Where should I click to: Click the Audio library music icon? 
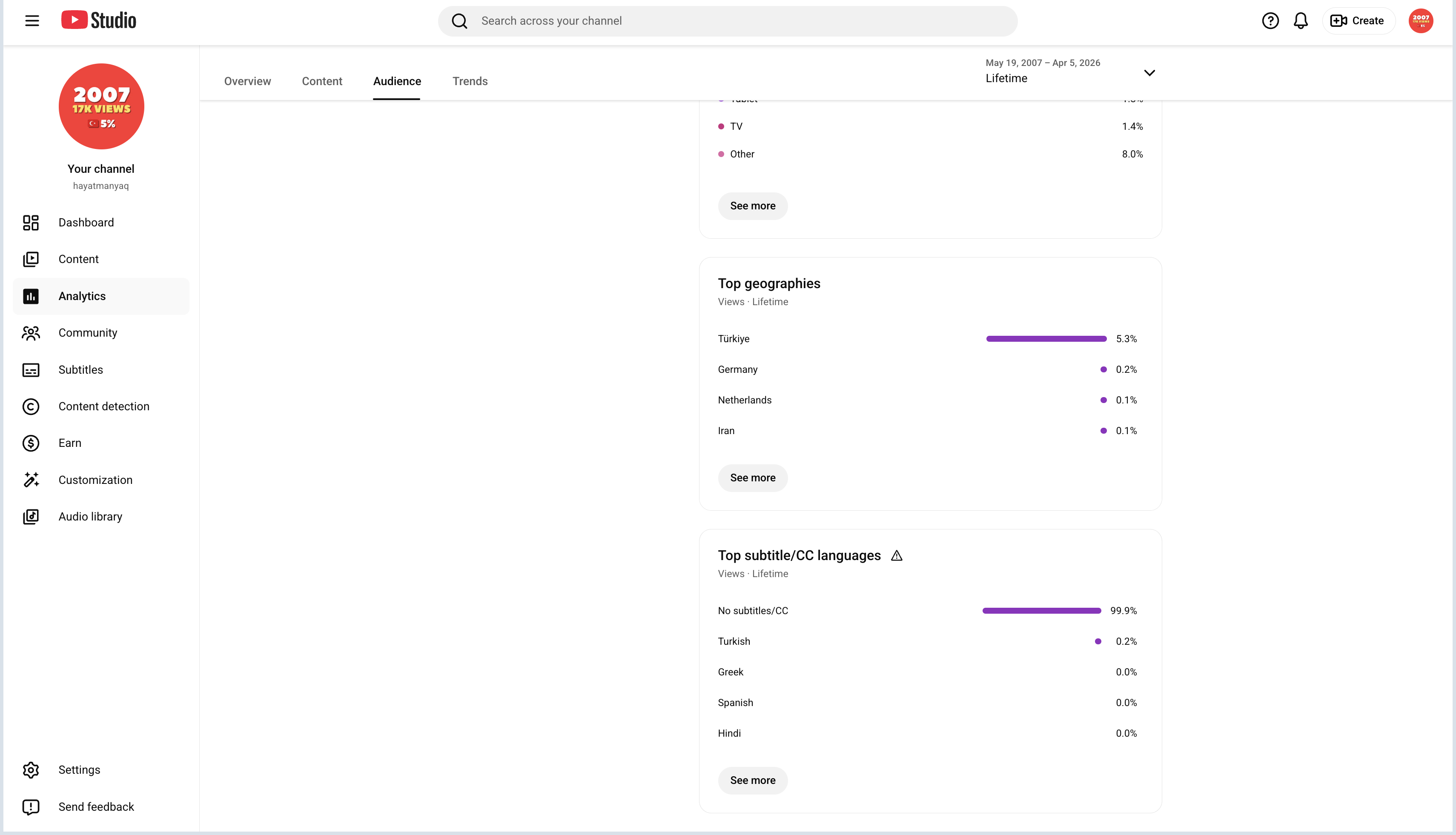31,517
